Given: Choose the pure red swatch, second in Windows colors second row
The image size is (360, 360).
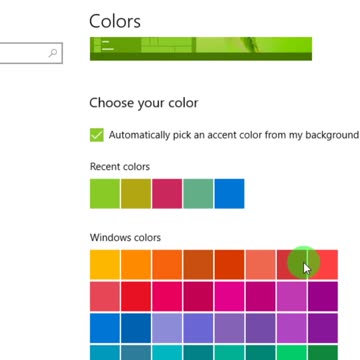Looking at the screenshot, I should tap(136, 296).
